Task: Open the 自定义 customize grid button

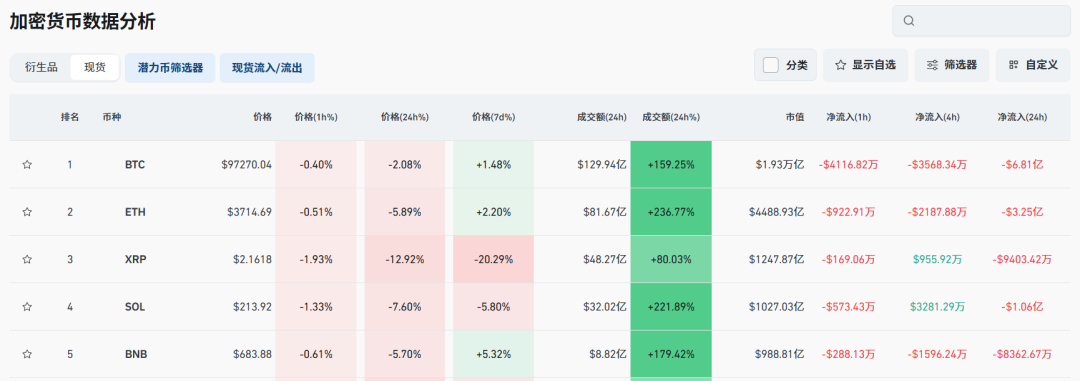Action: point(1032,65)
